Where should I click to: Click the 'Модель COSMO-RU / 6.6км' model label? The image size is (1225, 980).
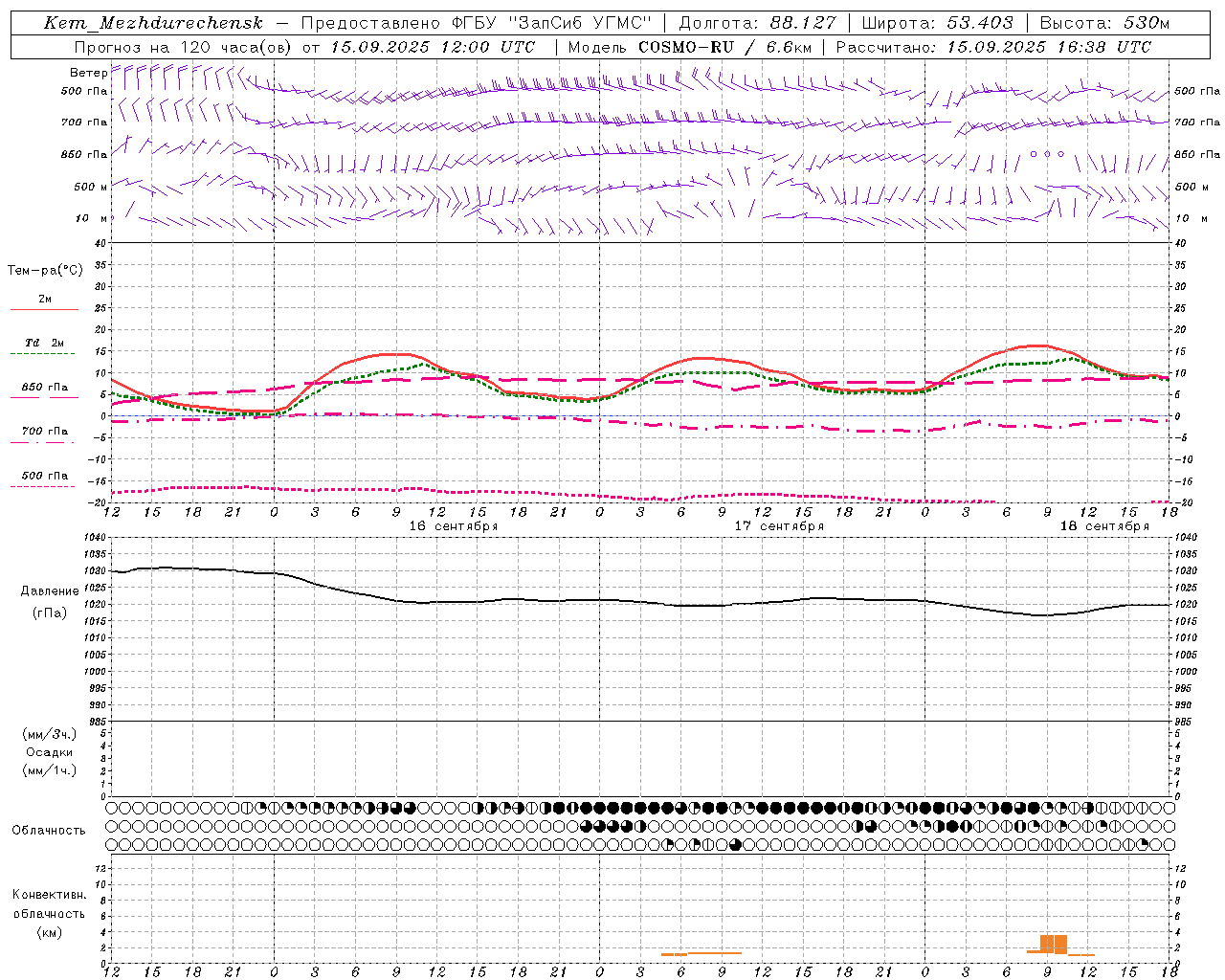[689, 47]
